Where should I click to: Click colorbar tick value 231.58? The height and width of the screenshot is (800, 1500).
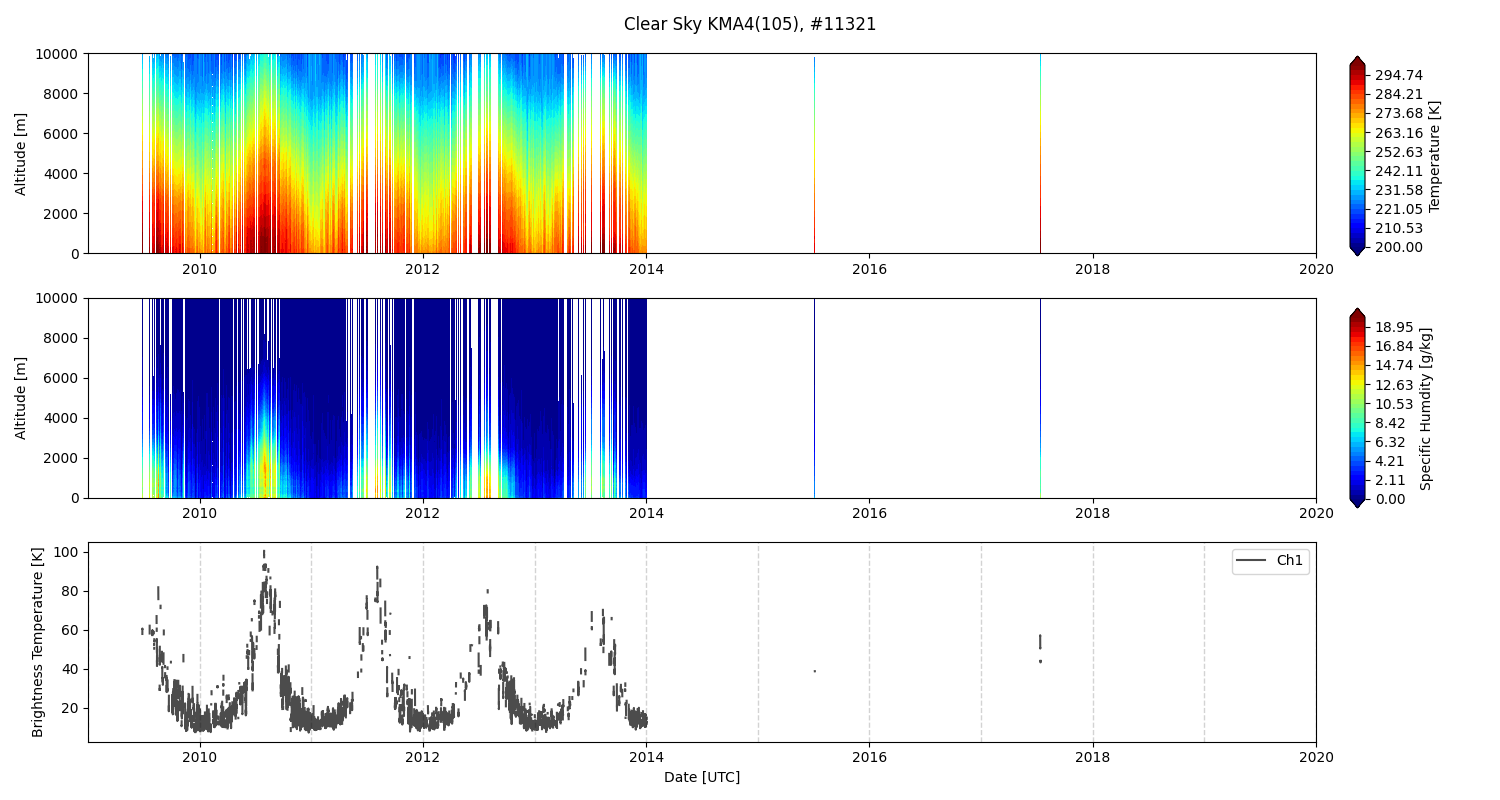(x=1399, y=190)
